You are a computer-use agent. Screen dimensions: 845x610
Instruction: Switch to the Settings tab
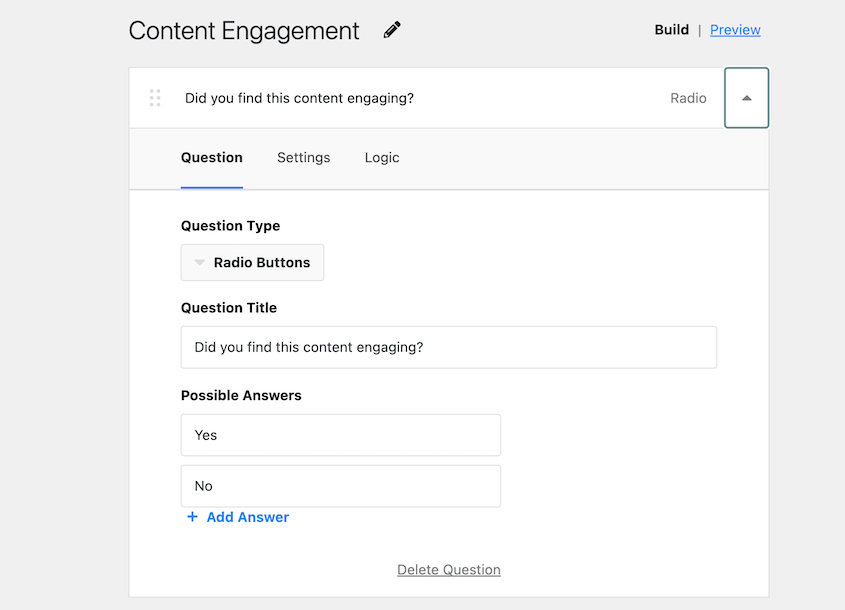point(303,157)
